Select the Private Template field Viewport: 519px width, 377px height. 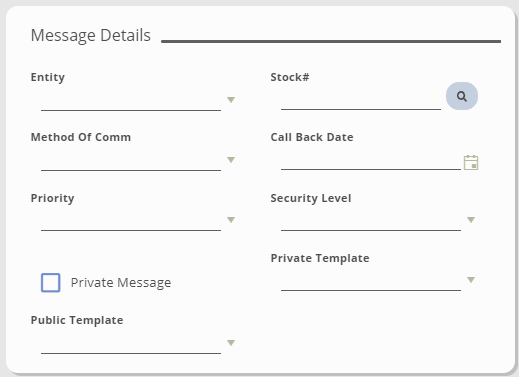(371, 280)
